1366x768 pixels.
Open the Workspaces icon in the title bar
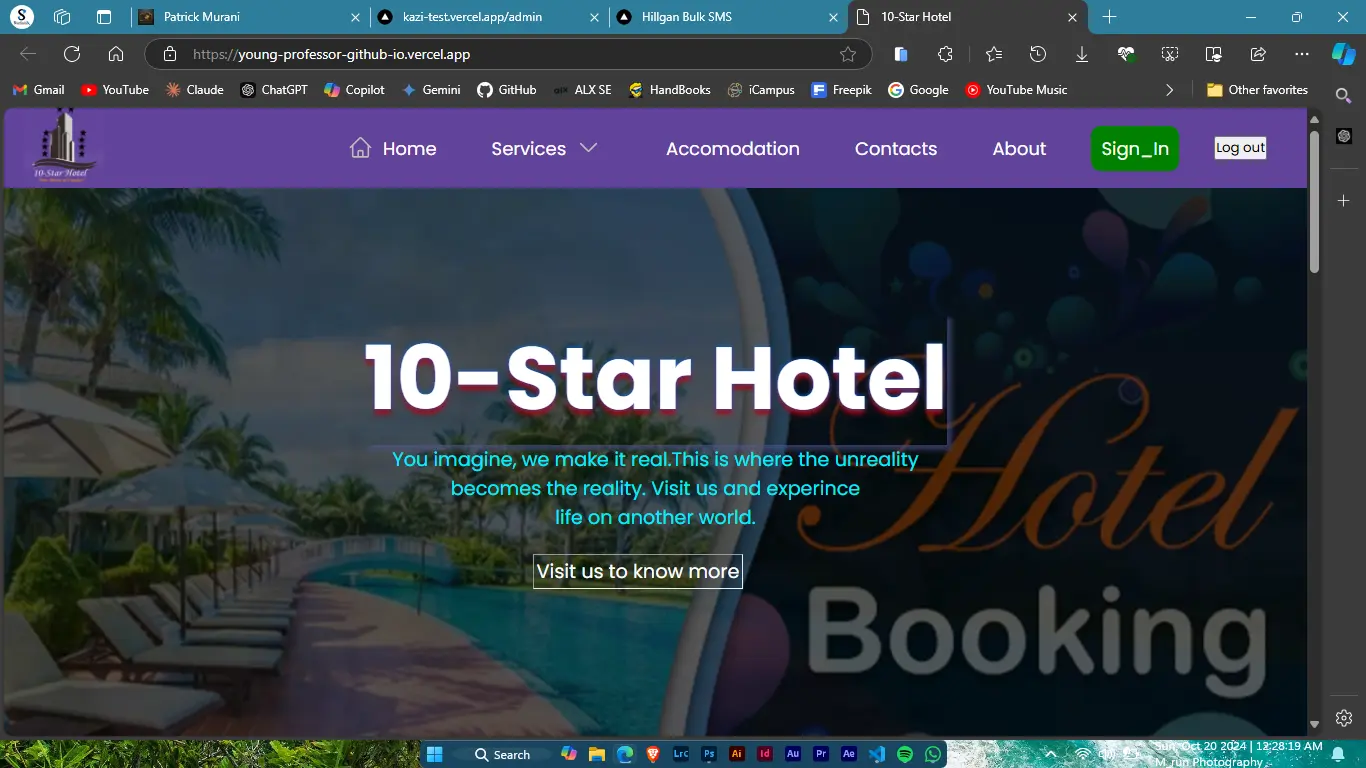62,17
